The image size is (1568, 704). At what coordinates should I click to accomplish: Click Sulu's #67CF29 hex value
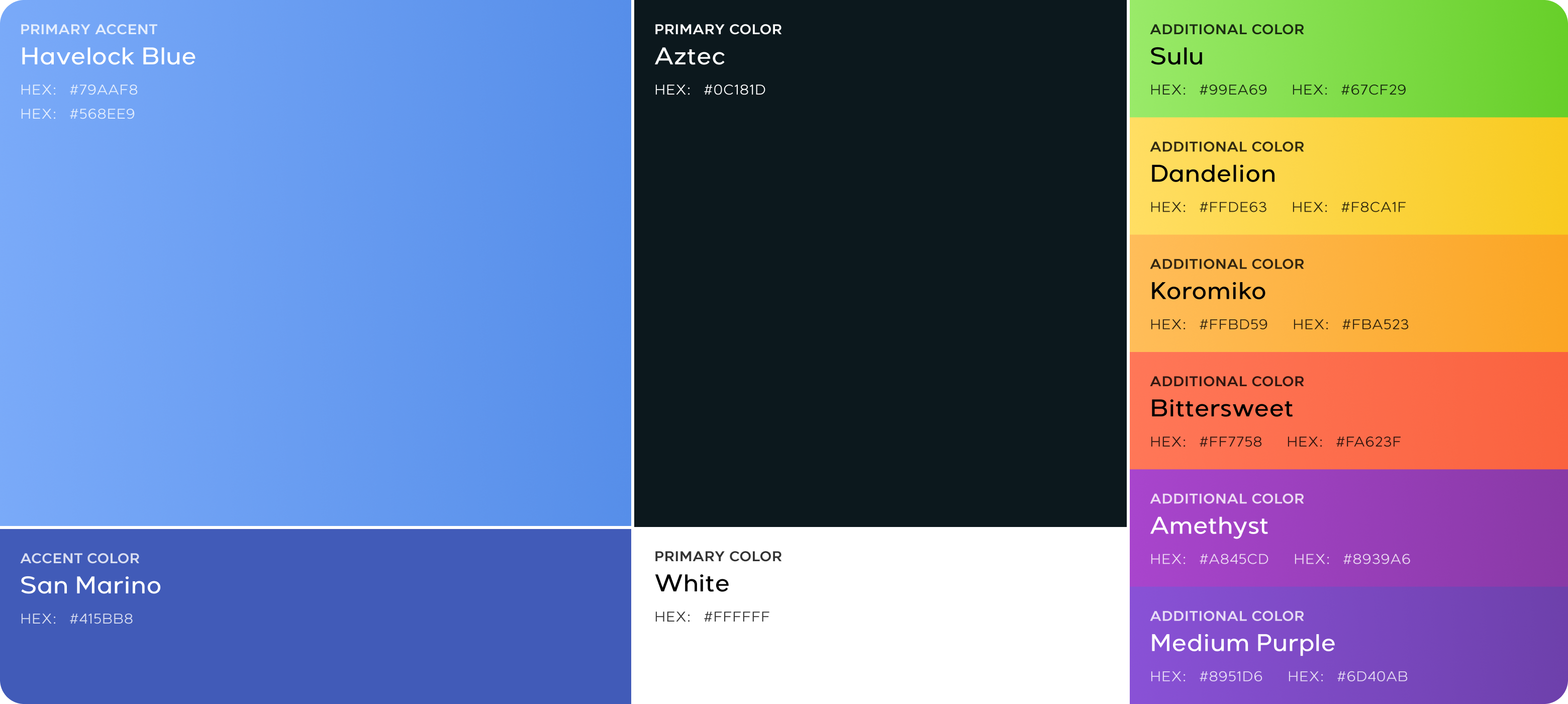(1373, 90)
